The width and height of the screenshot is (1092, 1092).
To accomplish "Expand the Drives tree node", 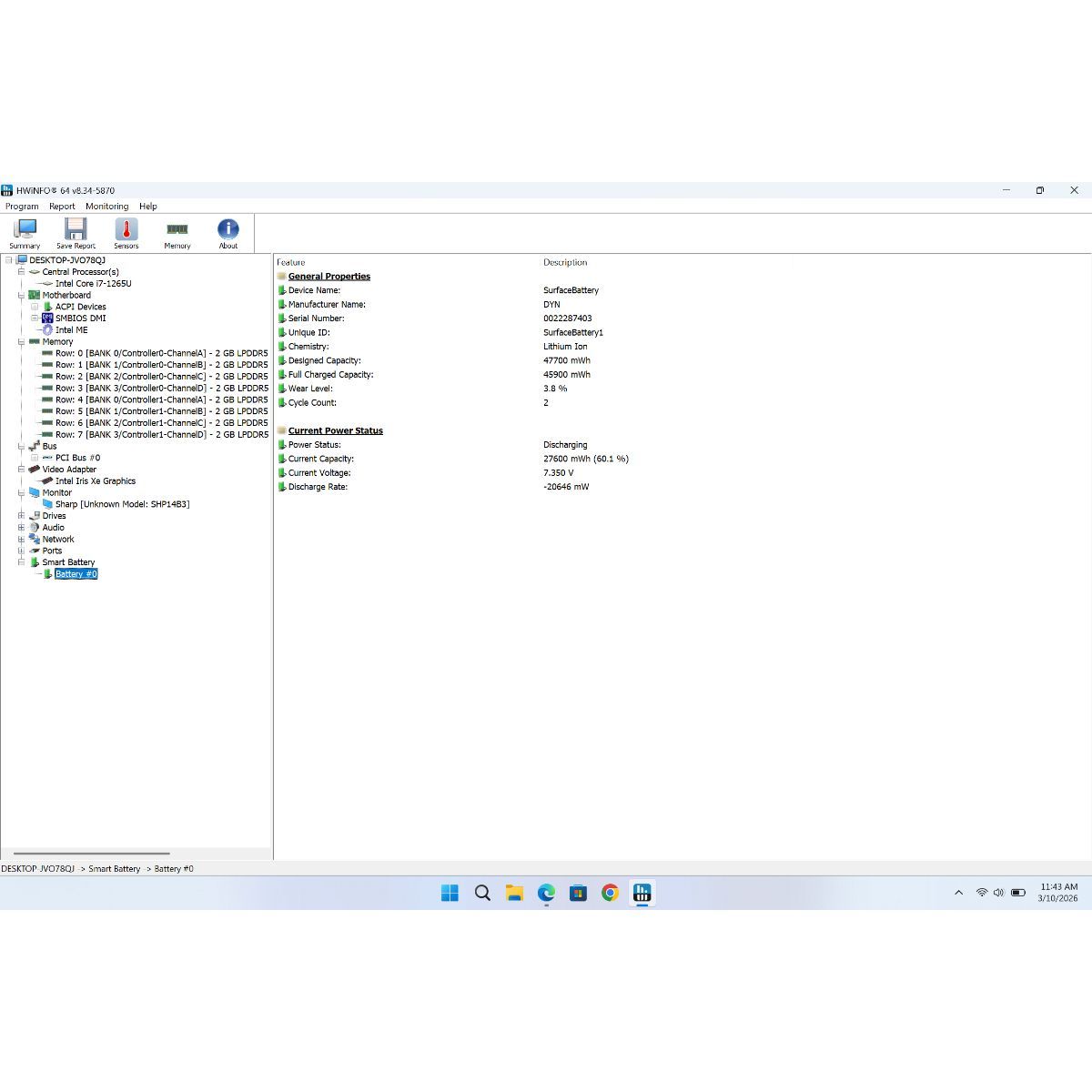I will (x=21, y=516).
